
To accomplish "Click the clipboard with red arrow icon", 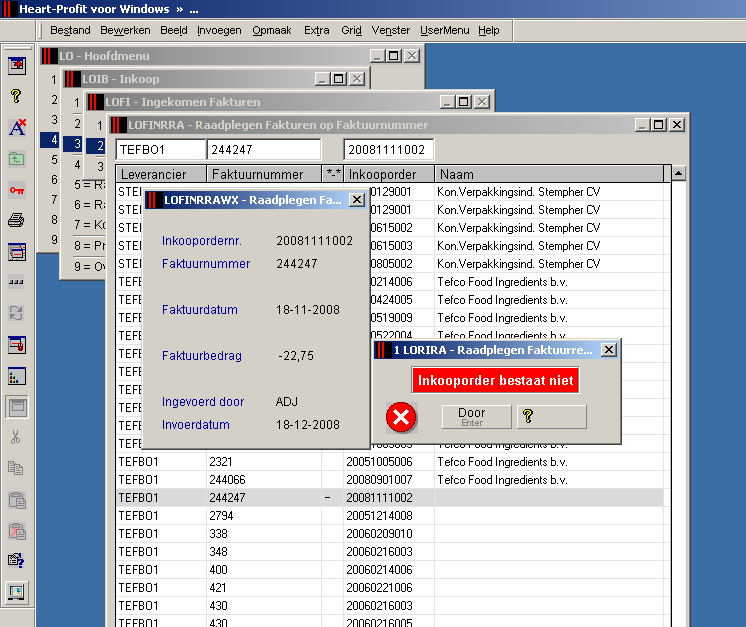I will (x=17, y=531).
